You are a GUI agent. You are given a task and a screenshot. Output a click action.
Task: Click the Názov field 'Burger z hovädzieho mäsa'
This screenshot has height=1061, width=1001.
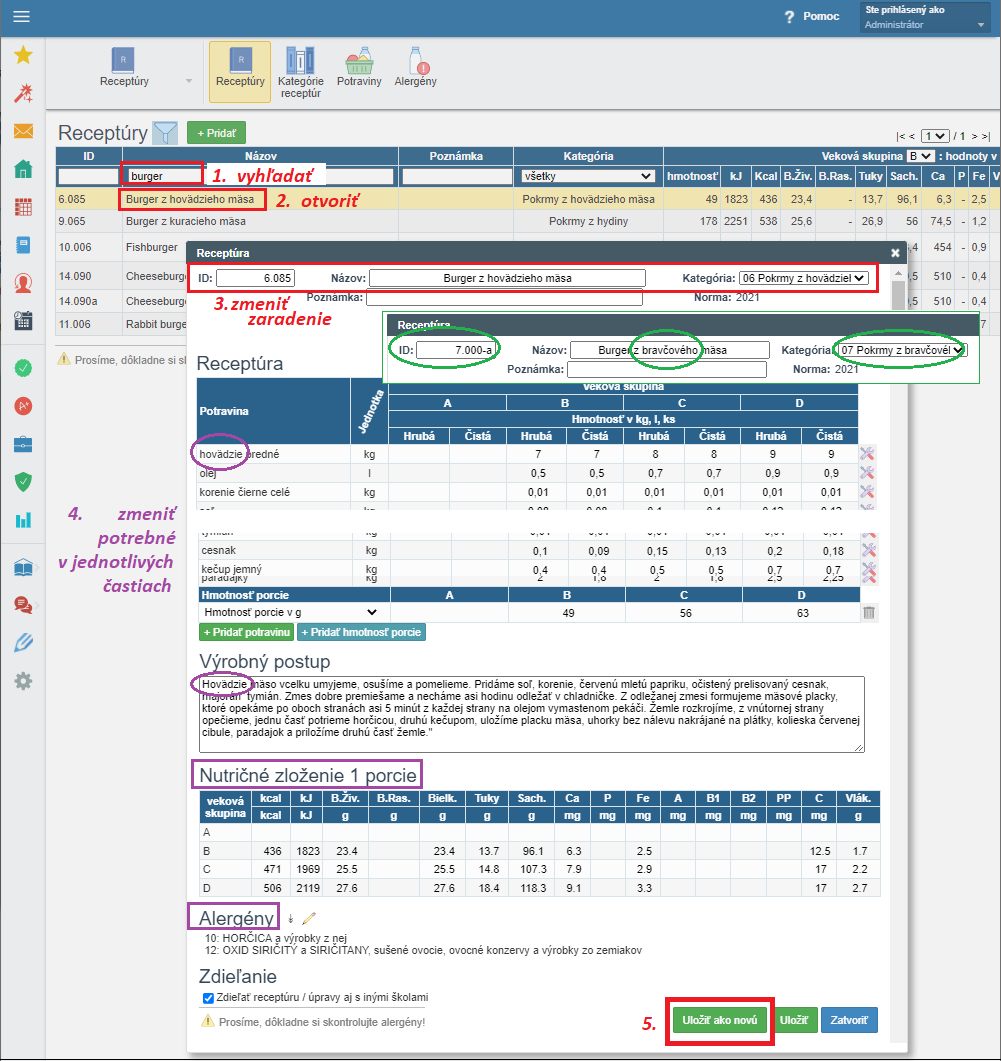[x=507, y=278]
